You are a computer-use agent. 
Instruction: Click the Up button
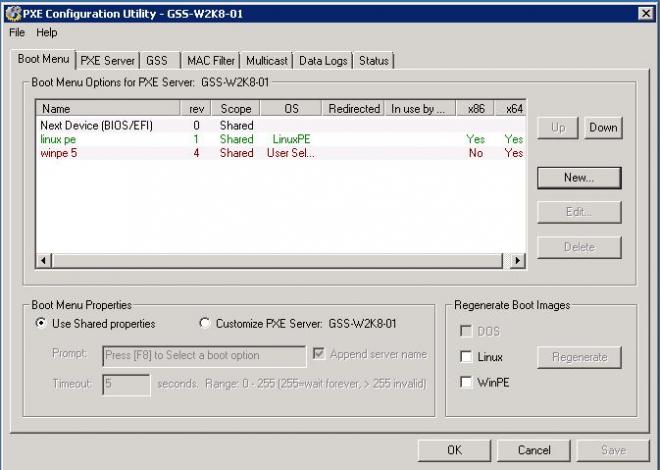[558, 127]
